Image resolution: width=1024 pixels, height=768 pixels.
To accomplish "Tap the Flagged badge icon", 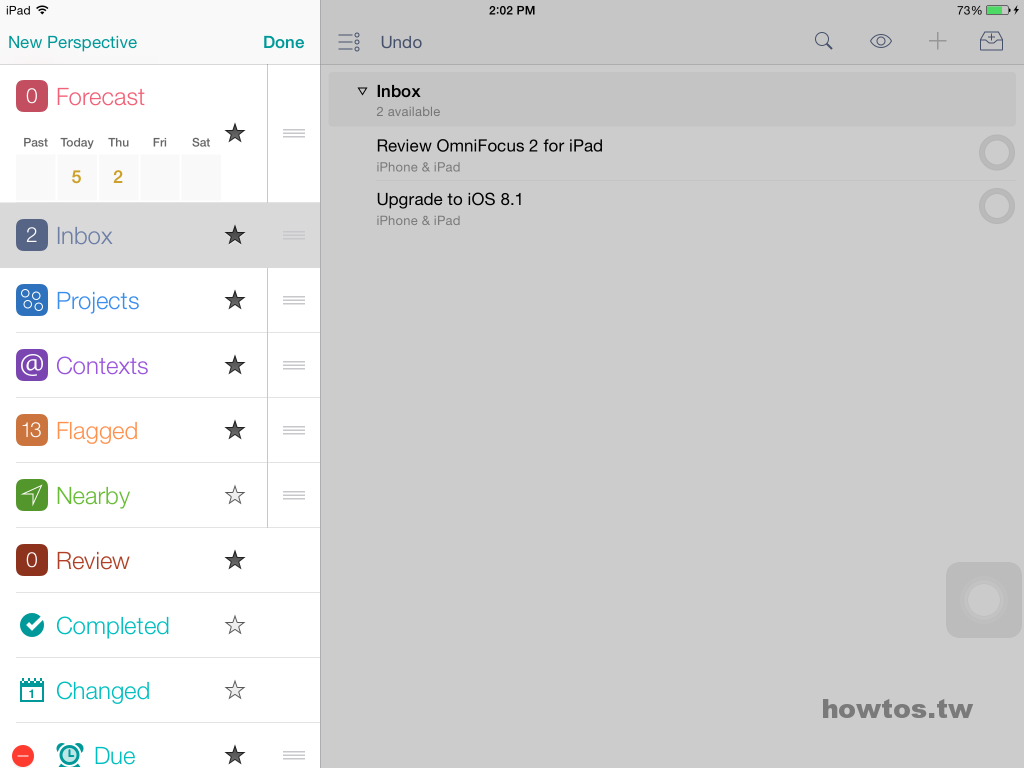I will pyautogui.click(x=31, y=430).
